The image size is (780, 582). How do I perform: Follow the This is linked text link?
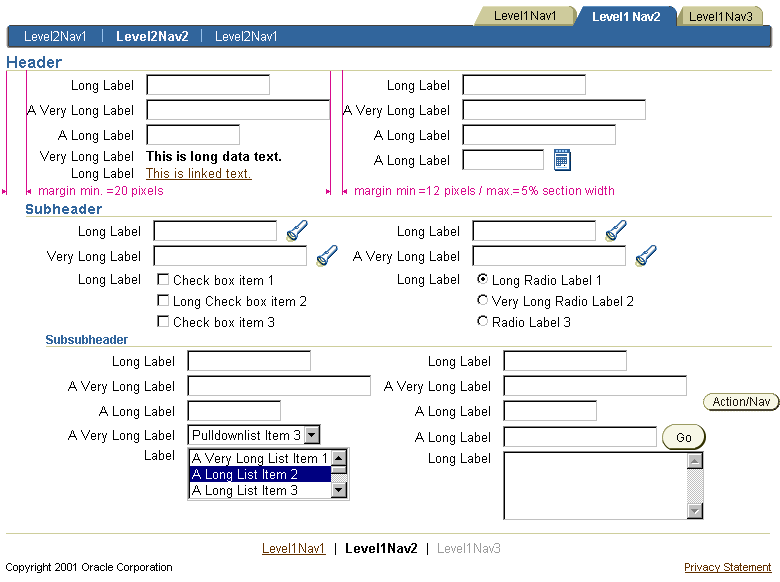(198, 173)
